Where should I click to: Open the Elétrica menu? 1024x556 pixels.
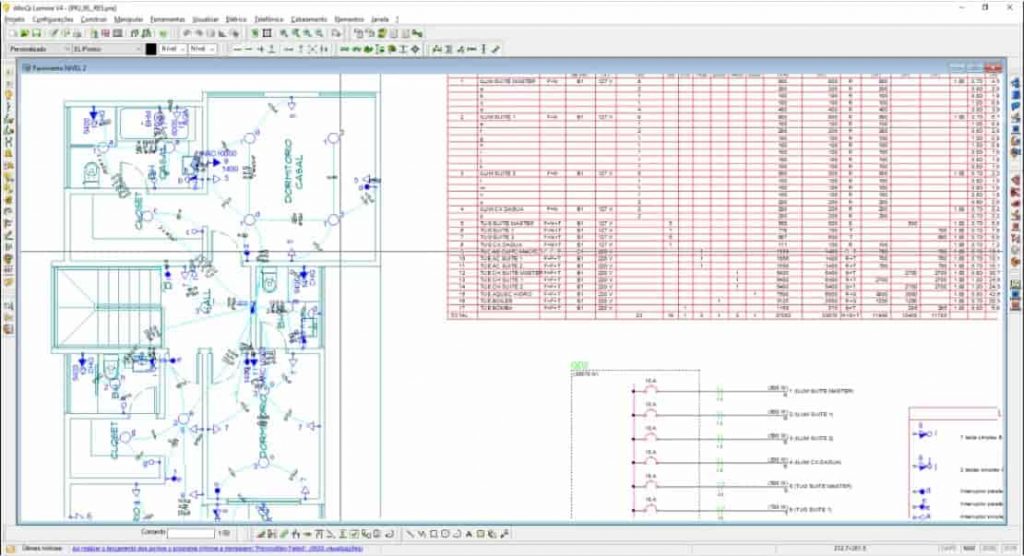[x=236, y=20]
